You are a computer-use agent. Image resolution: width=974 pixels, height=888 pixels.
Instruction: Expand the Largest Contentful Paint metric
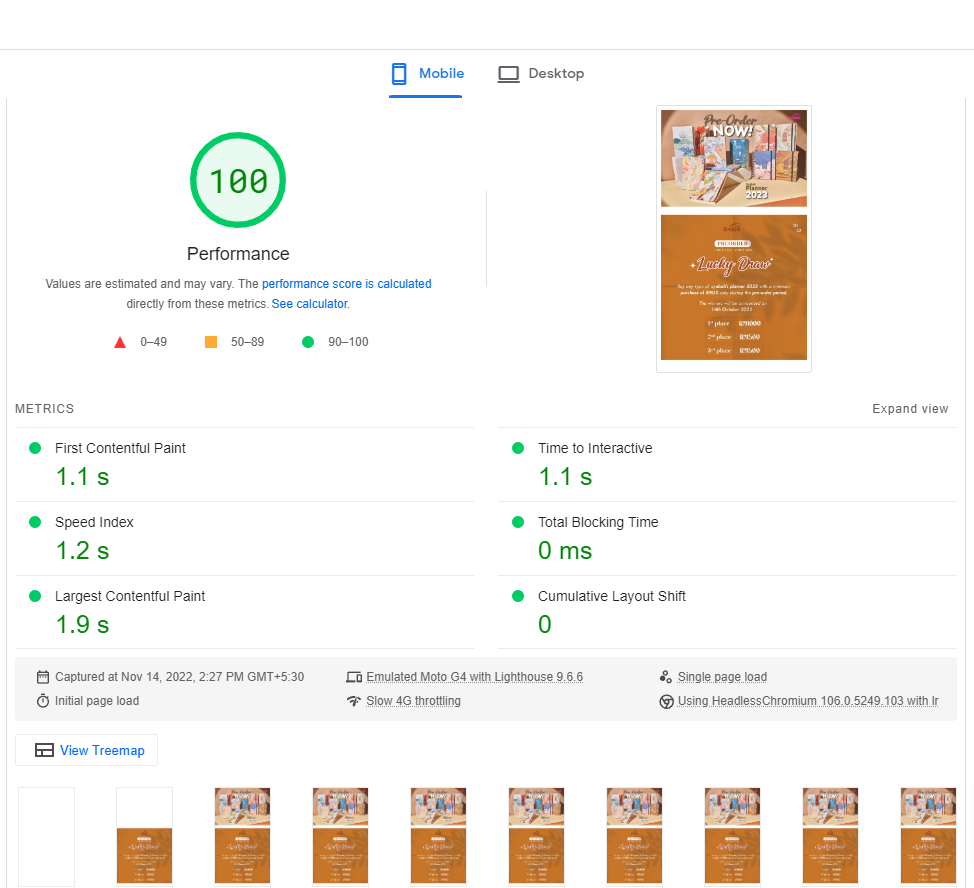tap(130, 596)
